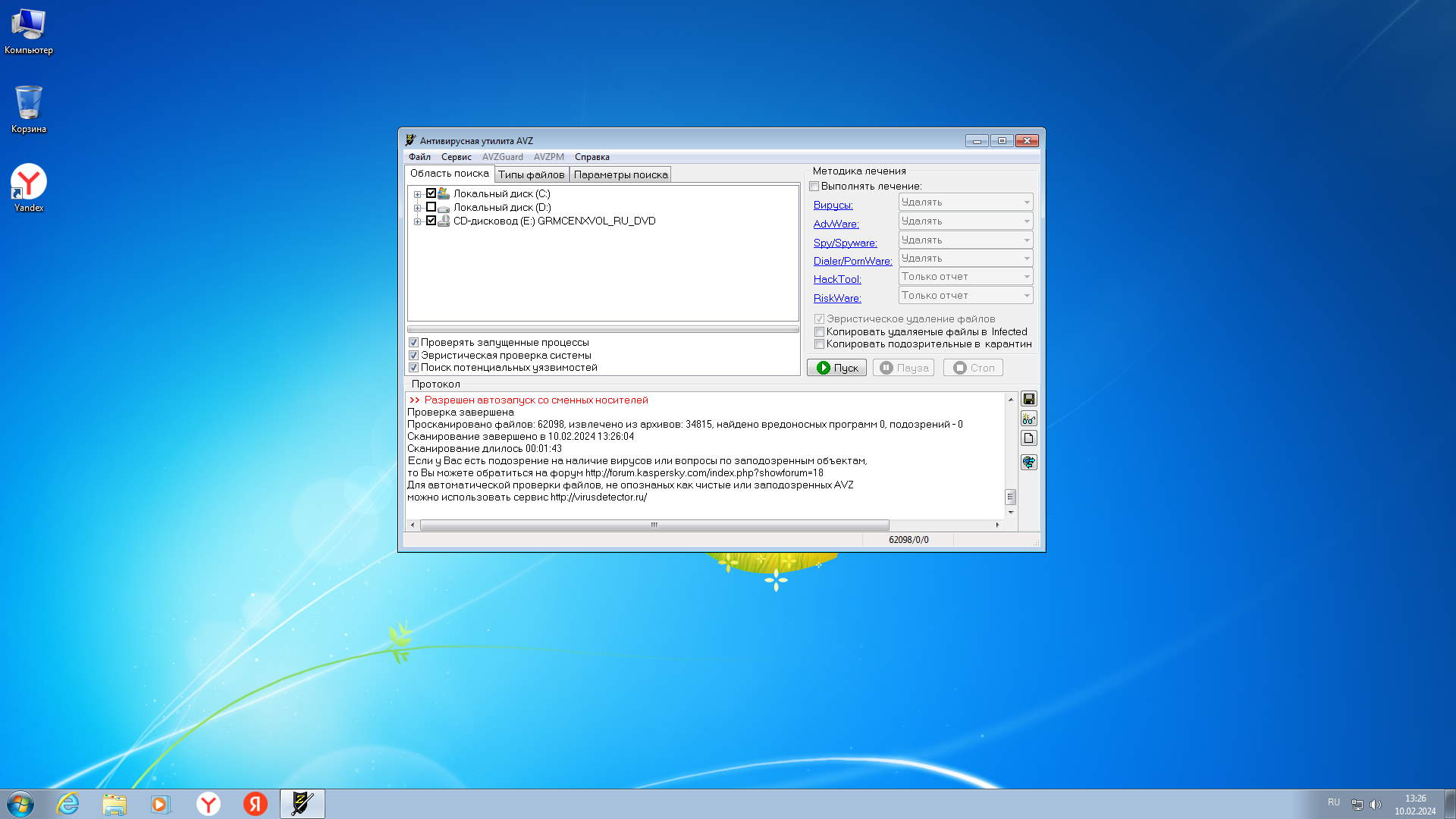Launch Internet Explorer from the taskbar

tap(68, 804)
